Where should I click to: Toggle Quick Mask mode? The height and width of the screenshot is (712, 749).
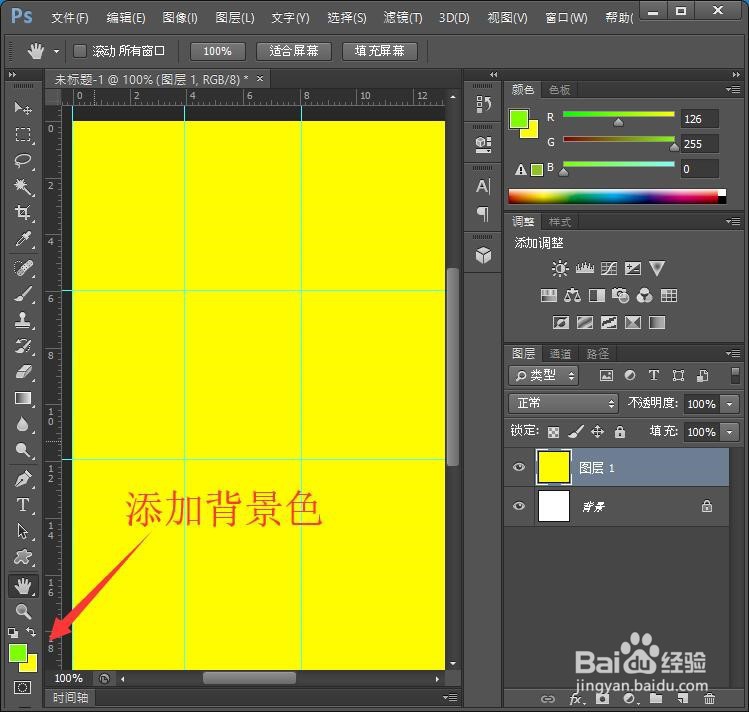(x=22, y=688)
